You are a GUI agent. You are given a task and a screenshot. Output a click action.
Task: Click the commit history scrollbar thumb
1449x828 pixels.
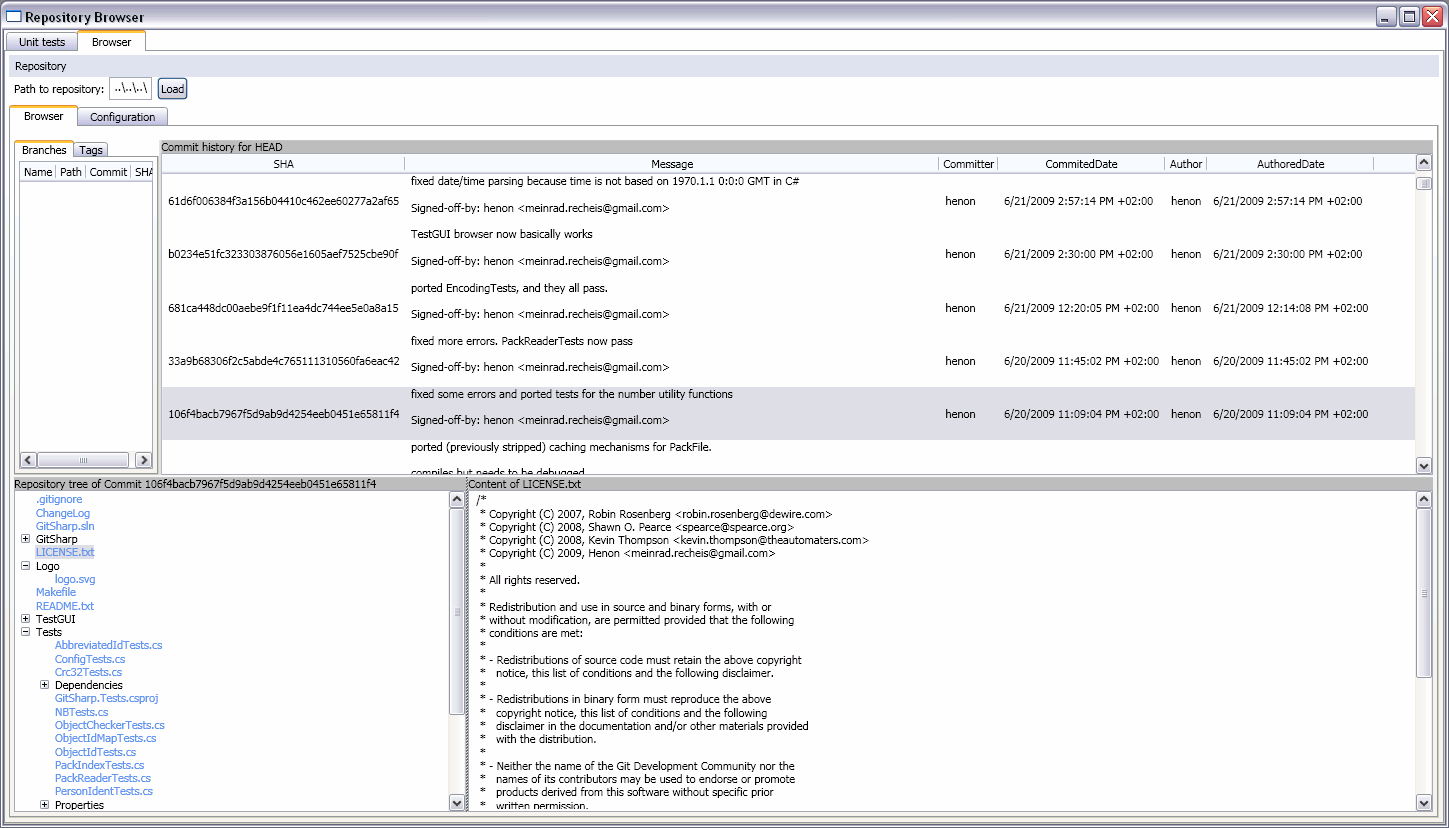tap(1424, 184)
